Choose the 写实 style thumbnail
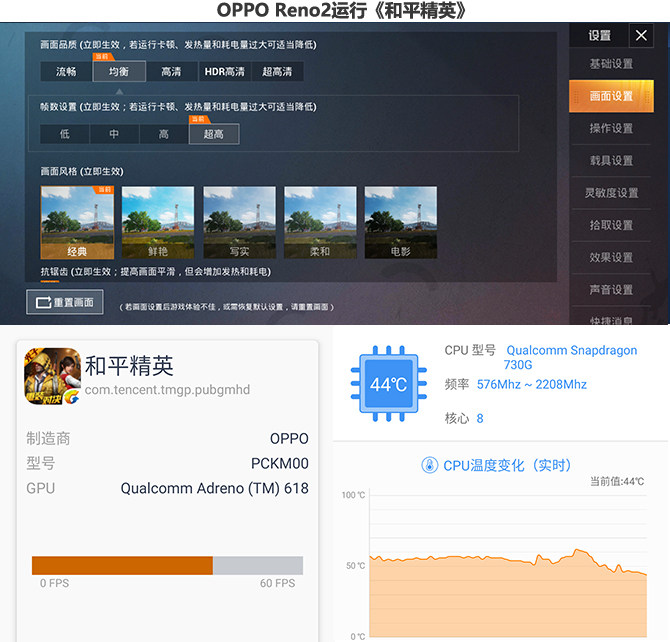This screenshot has height=642, width=670. click(x=239, y=222)
